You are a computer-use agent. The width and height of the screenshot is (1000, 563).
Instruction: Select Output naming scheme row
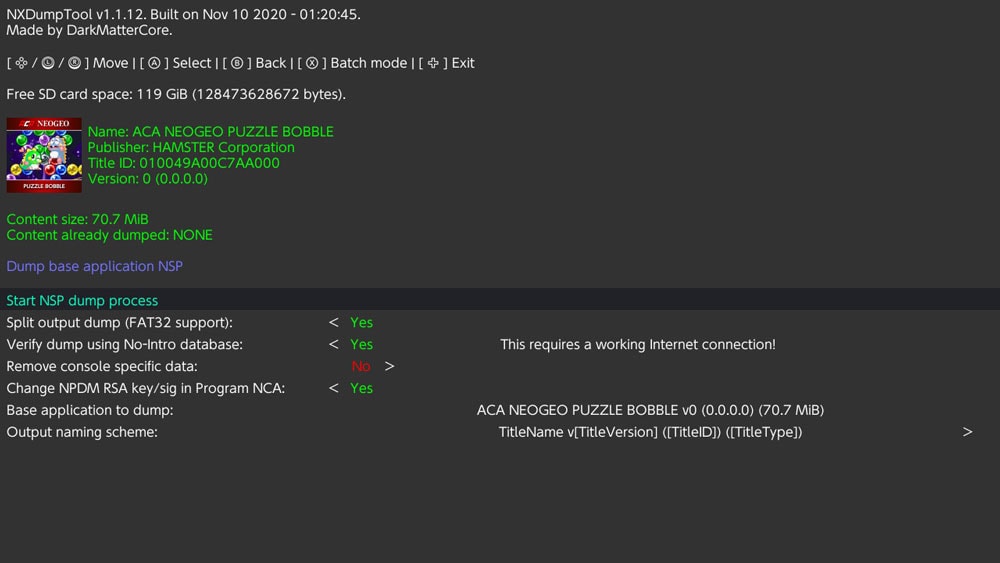pyautogui.click(x=82, y=432)
